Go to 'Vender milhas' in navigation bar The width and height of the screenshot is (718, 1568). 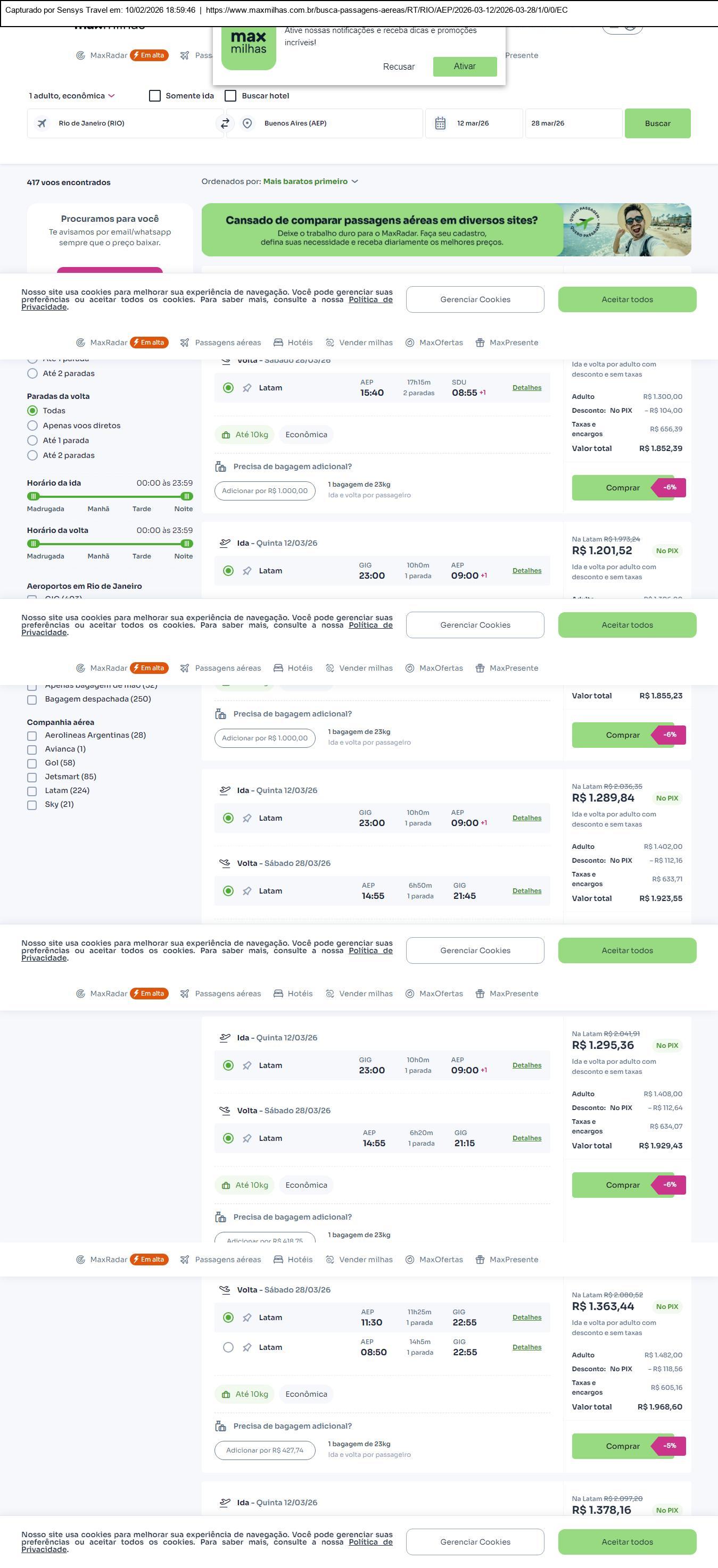pos(359,343)
